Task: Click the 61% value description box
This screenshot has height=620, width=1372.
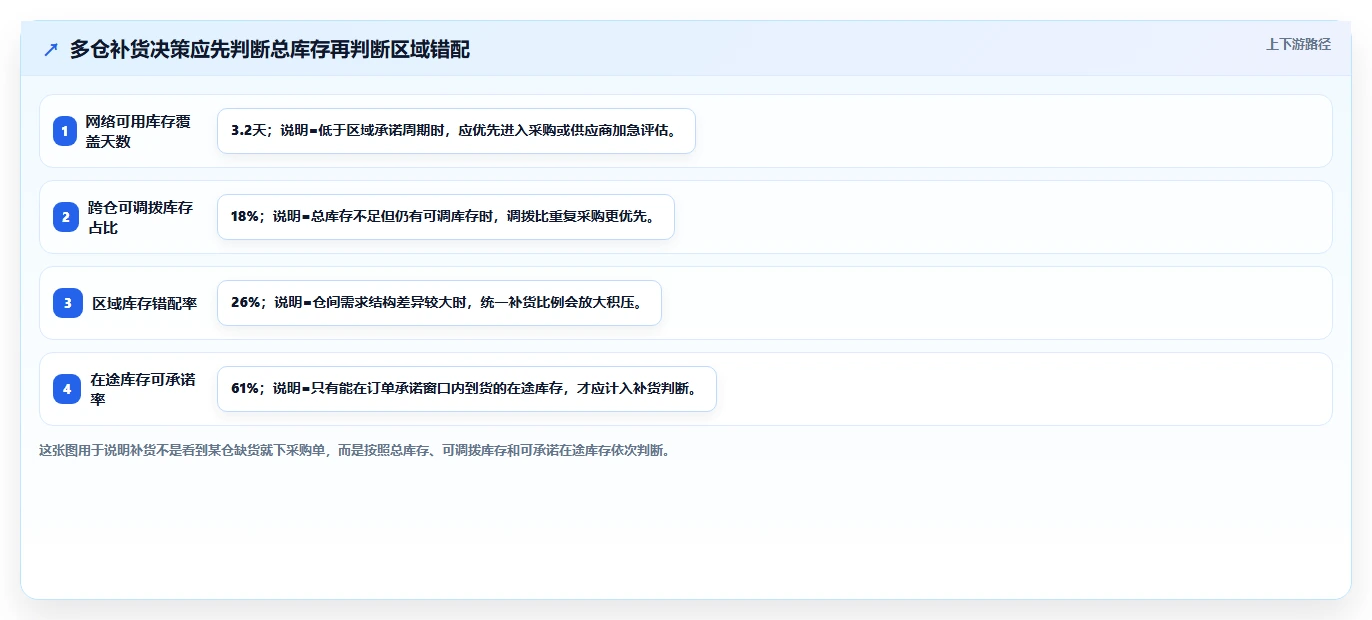Action: pos(467,389)
